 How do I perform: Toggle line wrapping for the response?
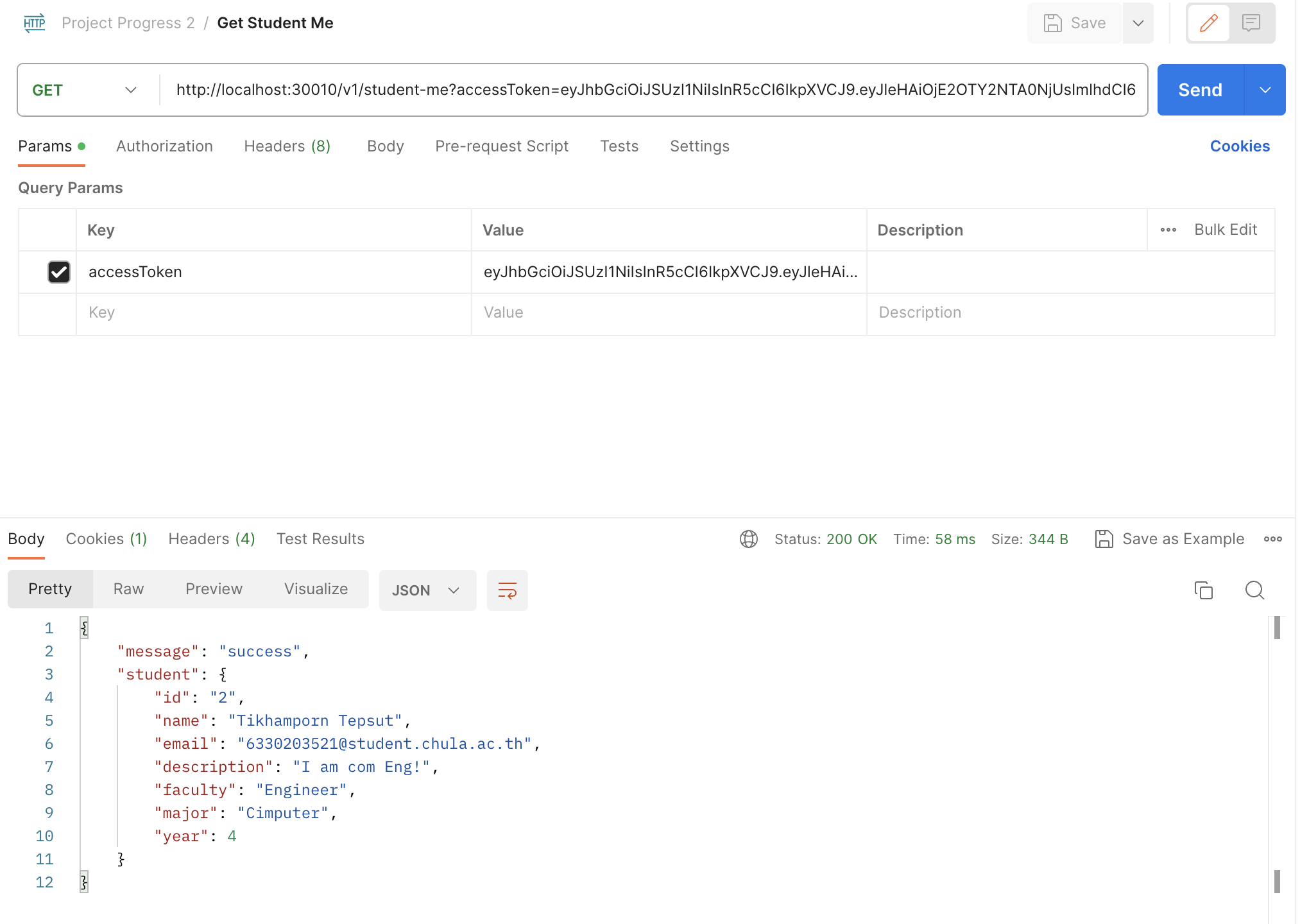click(507, 590)
